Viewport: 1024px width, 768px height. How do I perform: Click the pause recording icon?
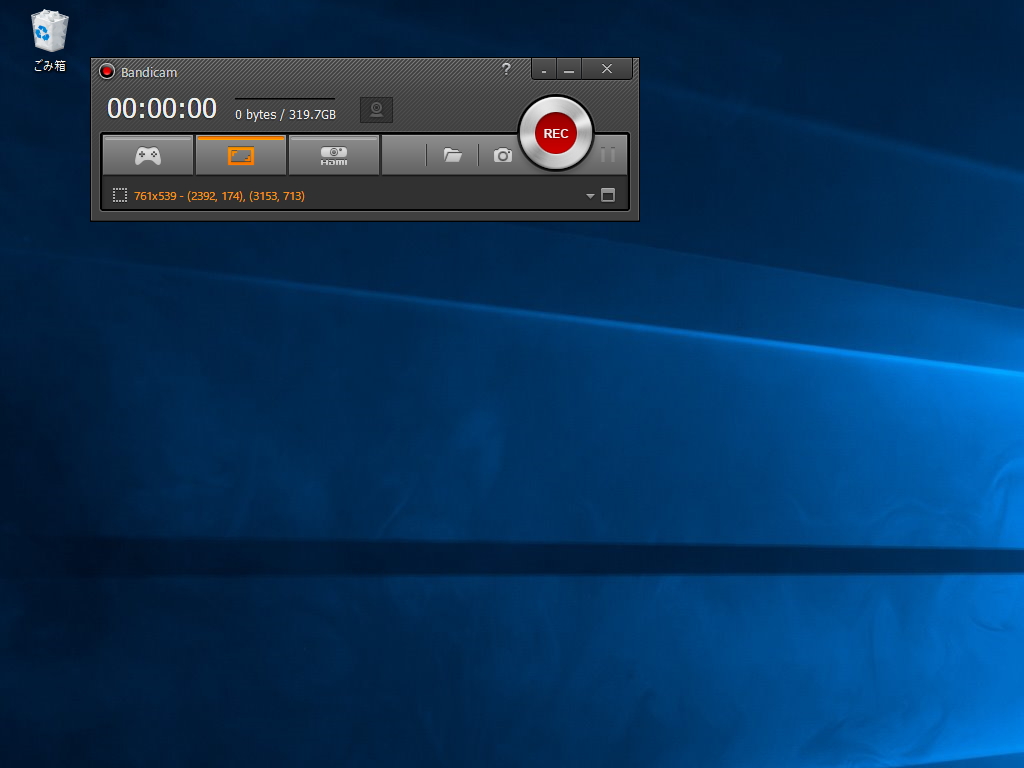click(x=608, y=155)
